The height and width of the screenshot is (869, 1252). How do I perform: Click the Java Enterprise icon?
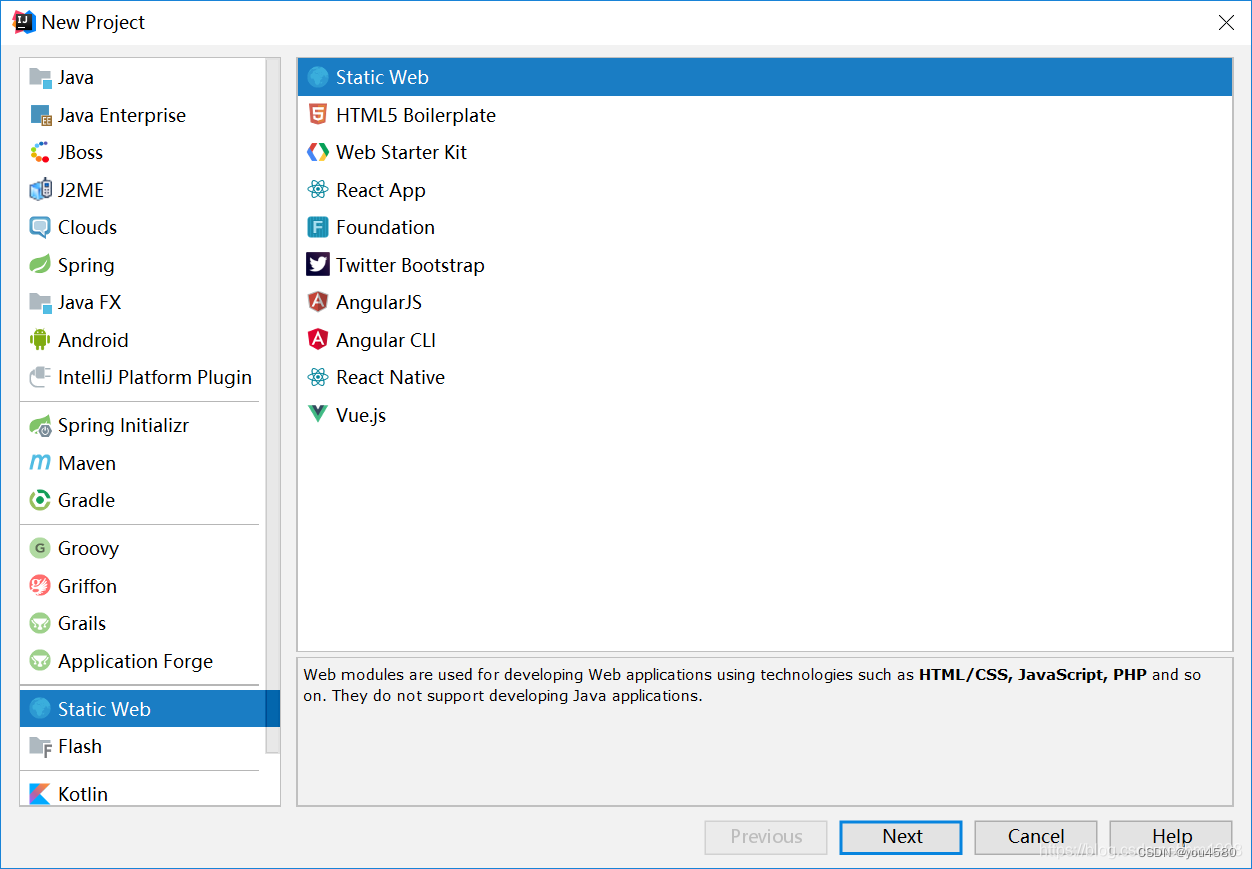(x=40, y=115)
